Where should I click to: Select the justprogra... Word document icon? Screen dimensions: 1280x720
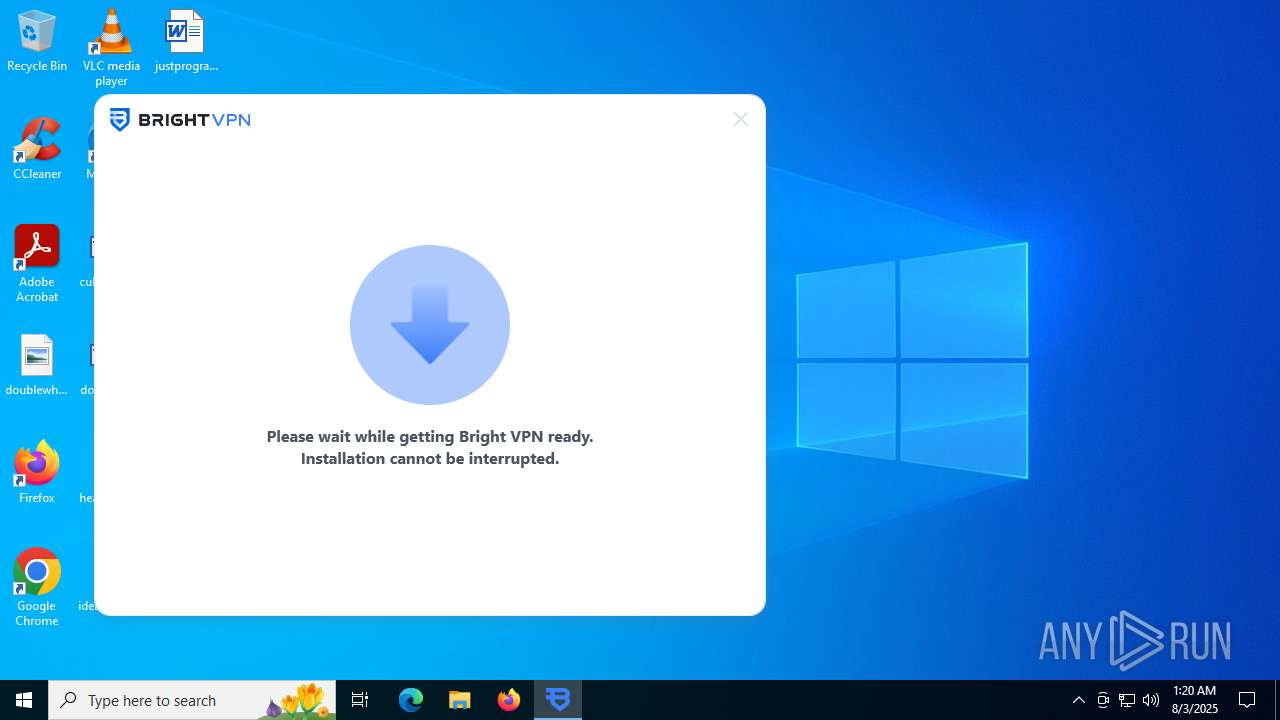(x=185, y=41)
